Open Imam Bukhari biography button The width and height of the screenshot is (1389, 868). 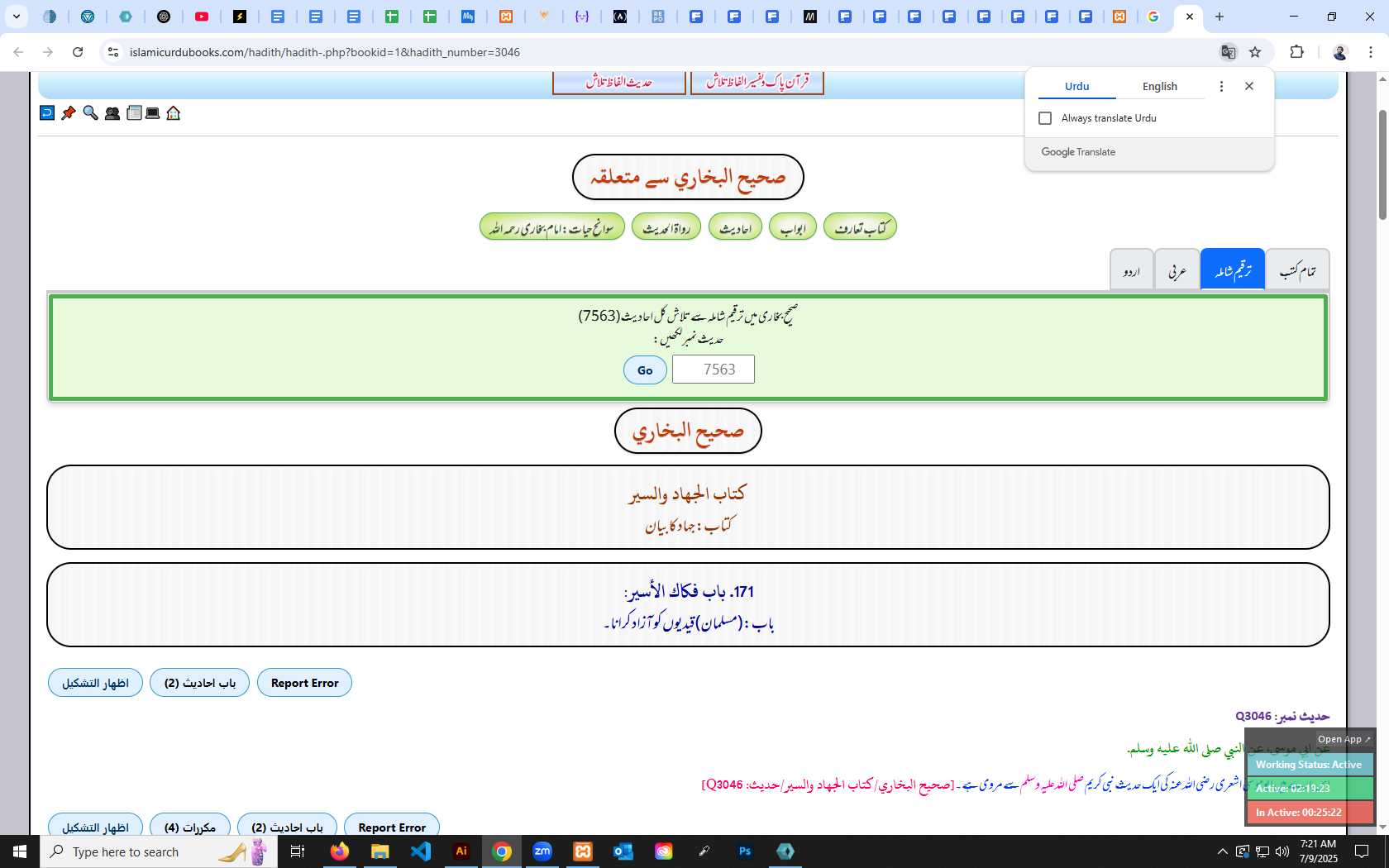coord(551,227)
